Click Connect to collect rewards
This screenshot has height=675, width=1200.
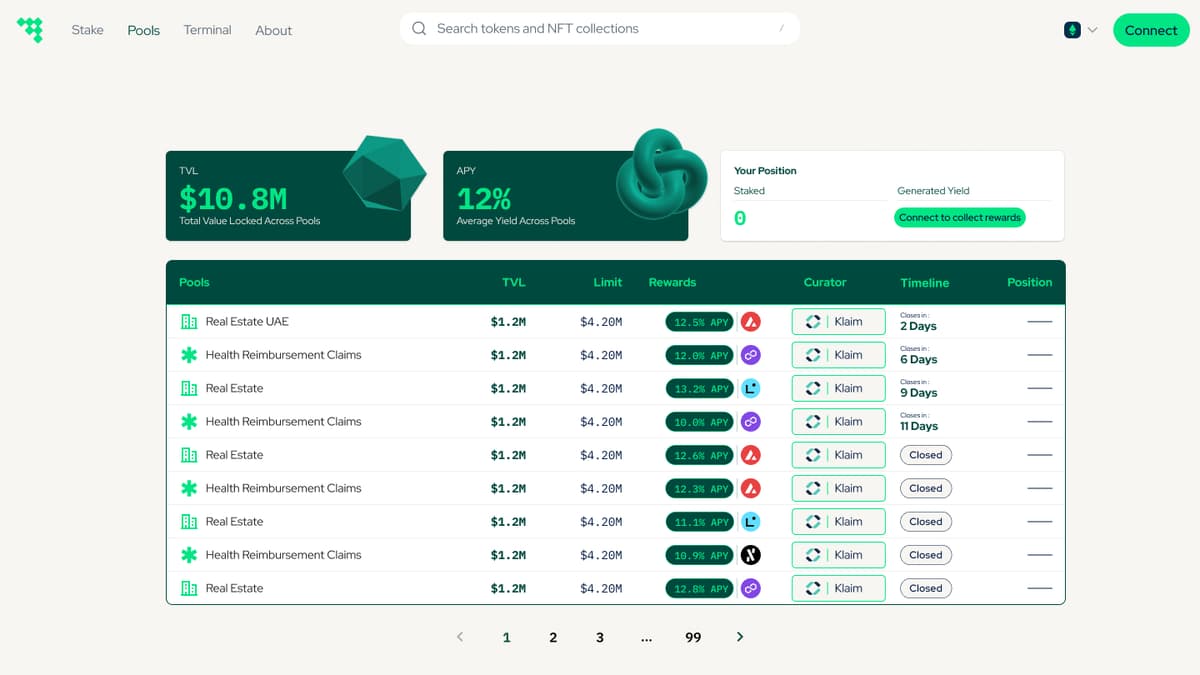click(960, 217)
